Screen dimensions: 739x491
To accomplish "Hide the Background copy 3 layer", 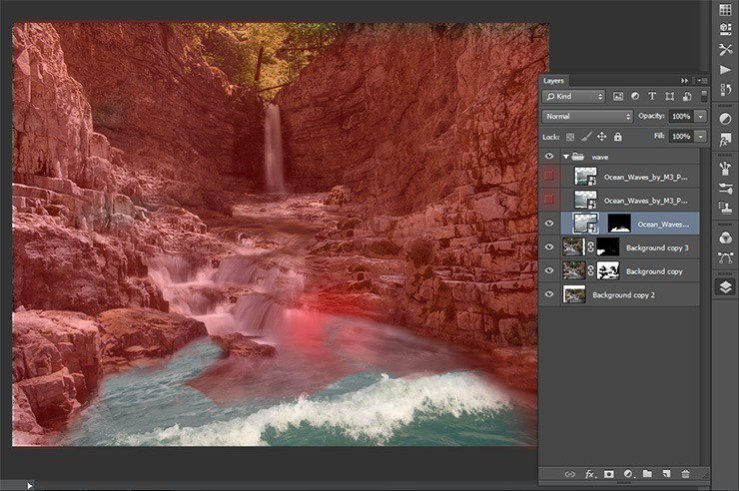I will pyautogui.click(x=549, y=247).
